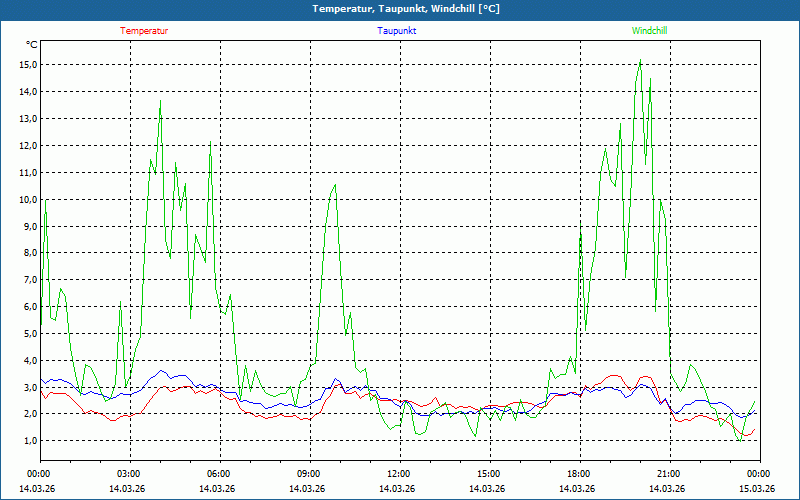Screen dimensions: 800x500
Task: Click the °C unit label
Action: coord(32,45)
